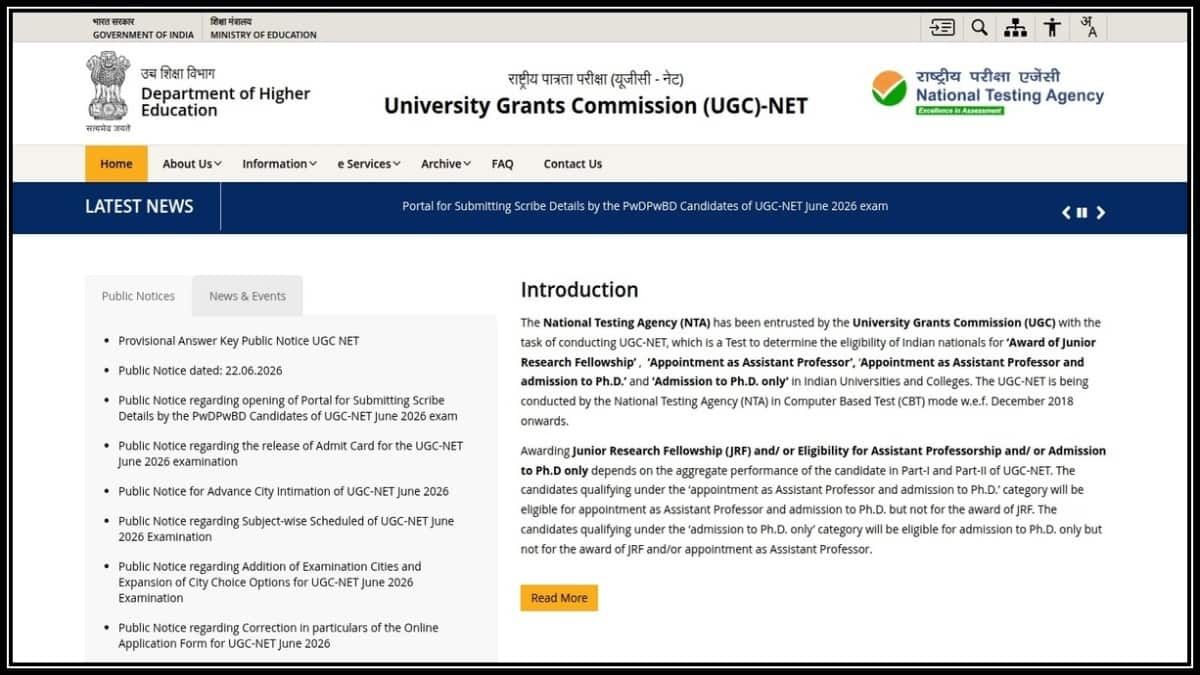Expand the Archive dropdown menu
Viewport: 1200px width, 675px height.
click(446, 164)
